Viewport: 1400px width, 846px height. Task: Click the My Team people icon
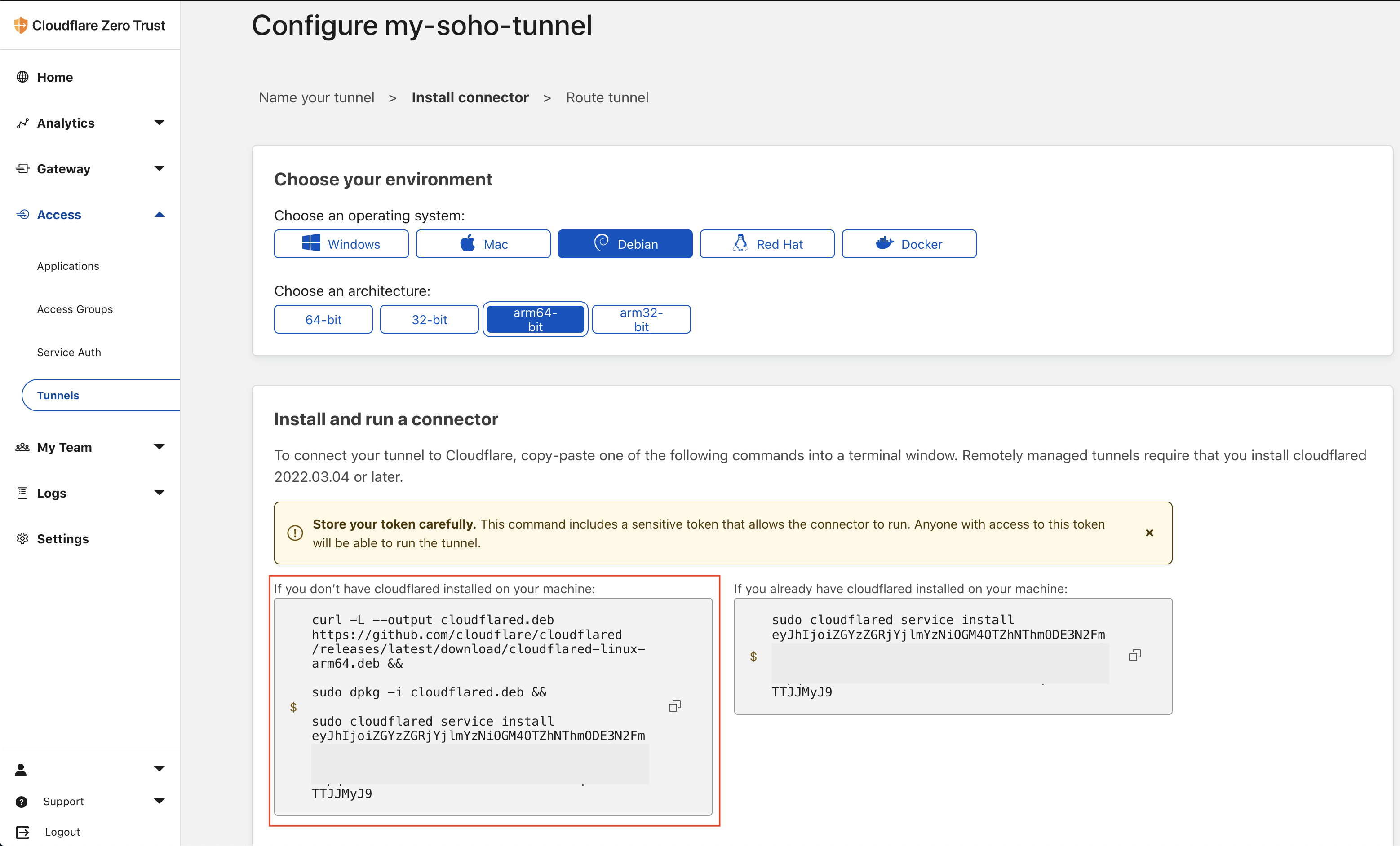click(x=22, y=447)
